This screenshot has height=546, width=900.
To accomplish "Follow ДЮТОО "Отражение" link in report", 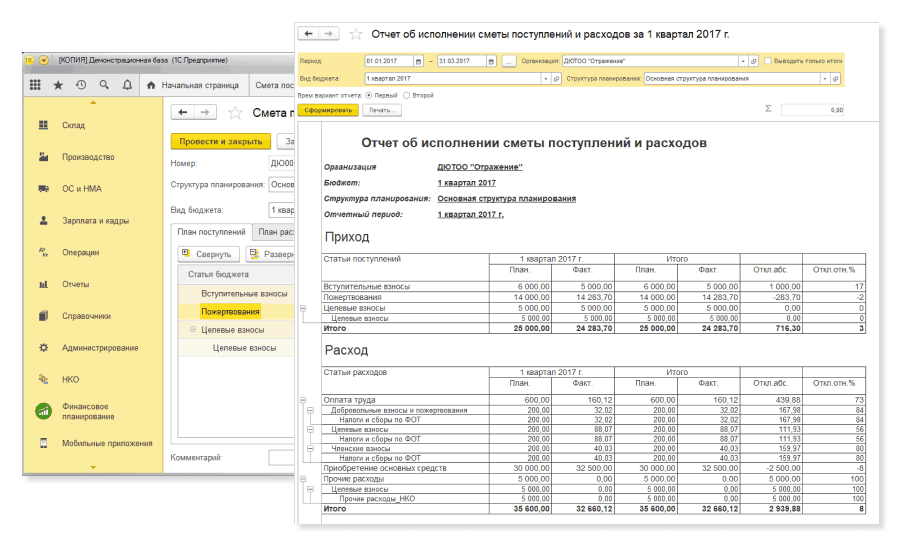I will pyautogui.click(x=480, y=167).
